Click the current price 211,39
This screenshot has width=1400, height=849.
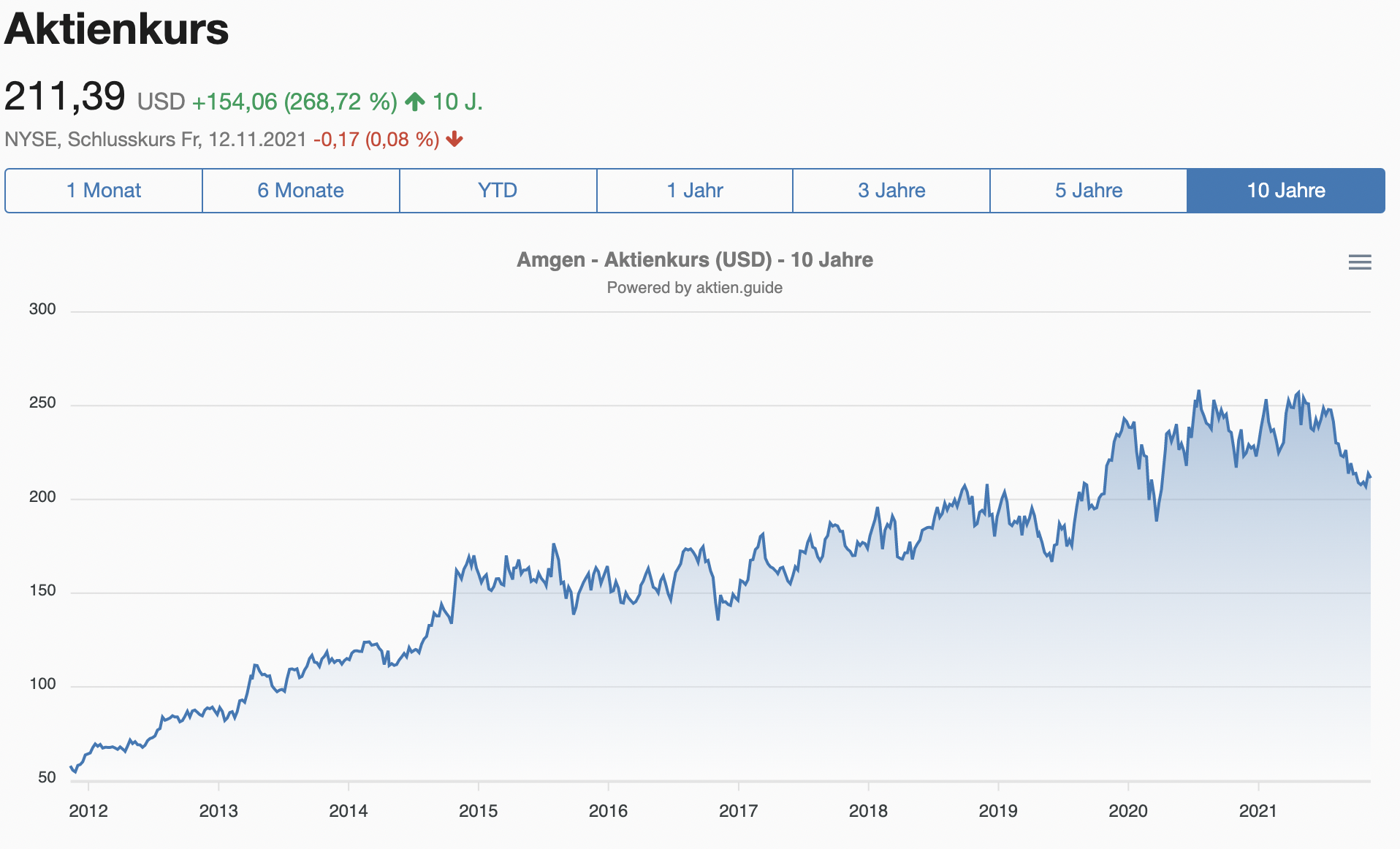[65, 96]
